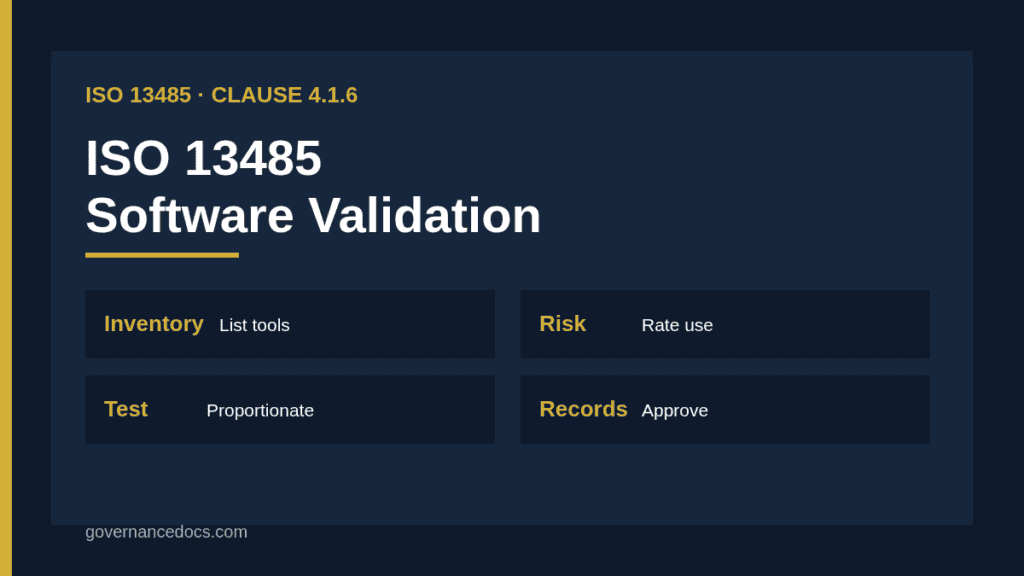Select the 'Test' card label
This screenshot has height=576, width=1024.
[126, 409]
